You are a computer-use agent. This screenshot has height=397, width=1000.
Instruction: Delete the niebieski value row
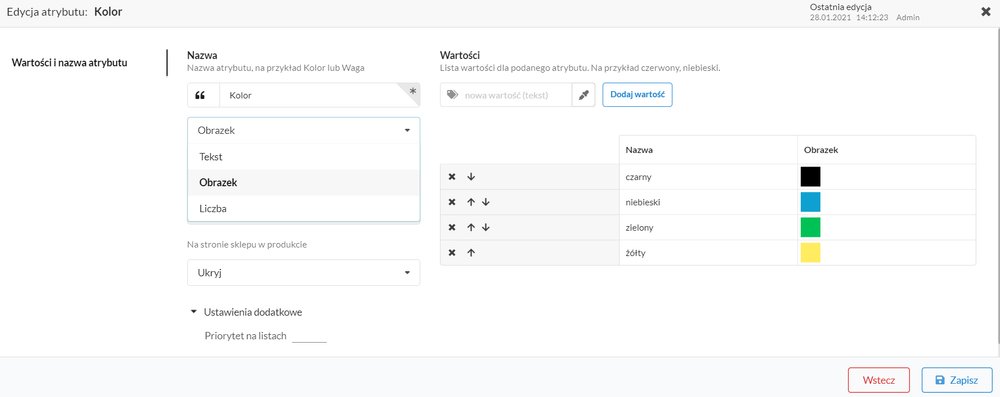pos(452,202)
